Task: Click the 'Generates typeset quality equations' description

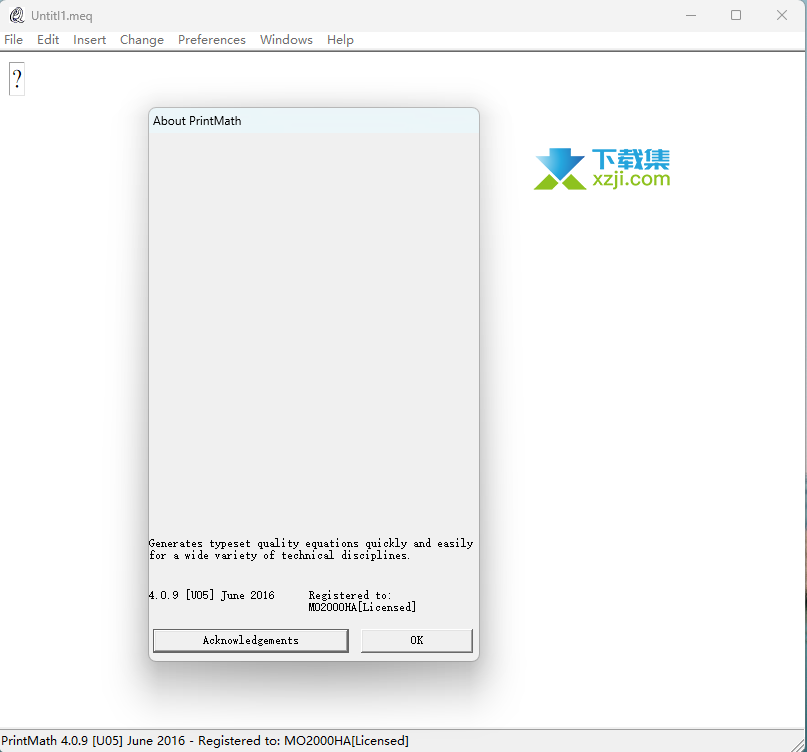Action: (311, 549)
